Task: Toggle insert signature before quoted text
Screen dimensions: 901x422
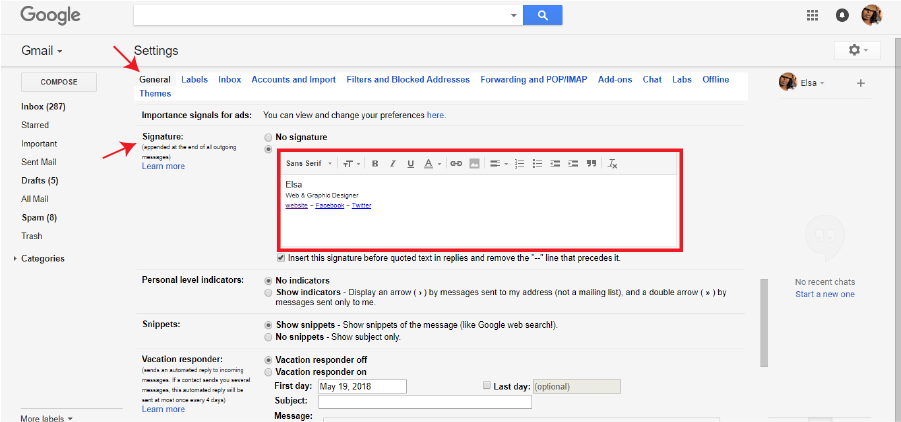Action: coord(280,258)
